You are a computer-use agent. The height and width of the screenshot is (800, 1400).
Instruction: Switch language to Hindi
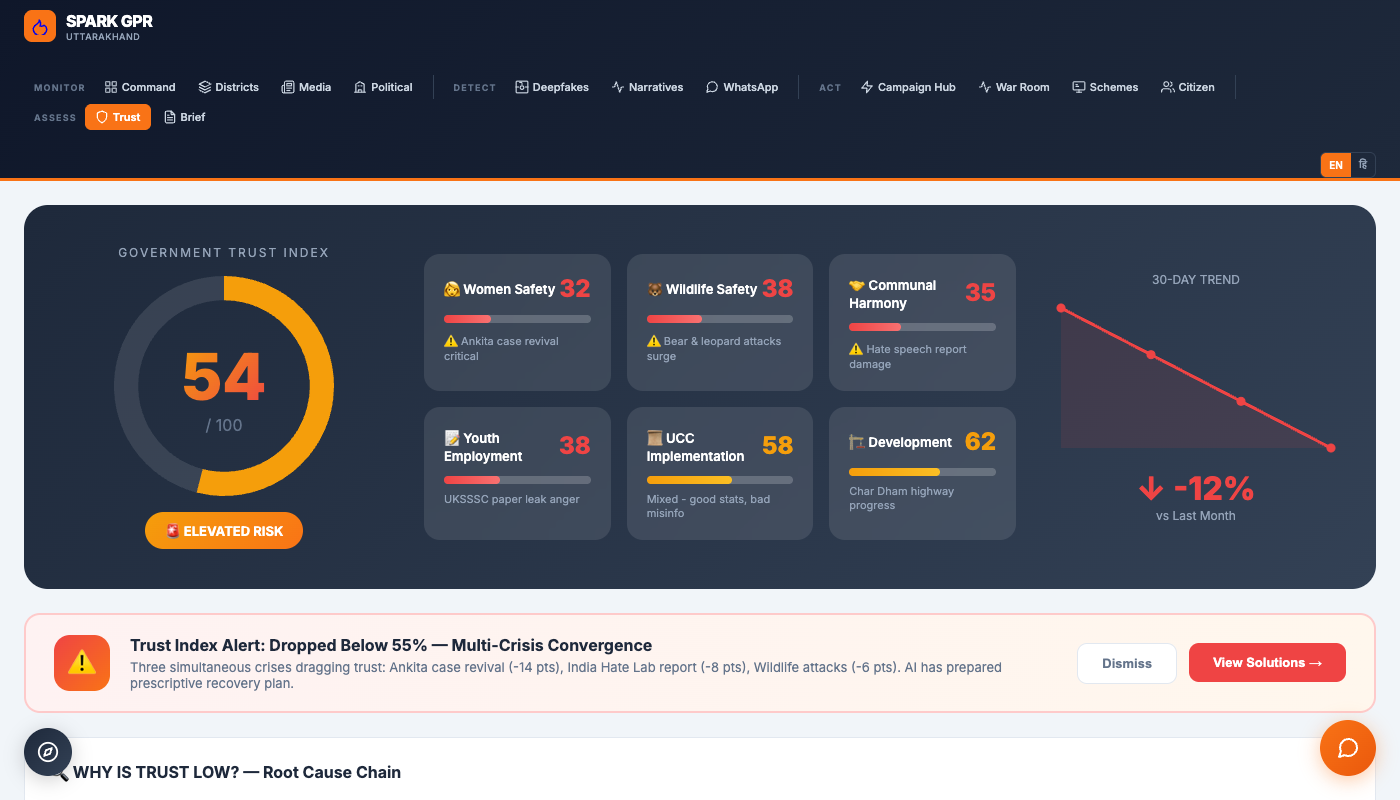pos(1362,164)
